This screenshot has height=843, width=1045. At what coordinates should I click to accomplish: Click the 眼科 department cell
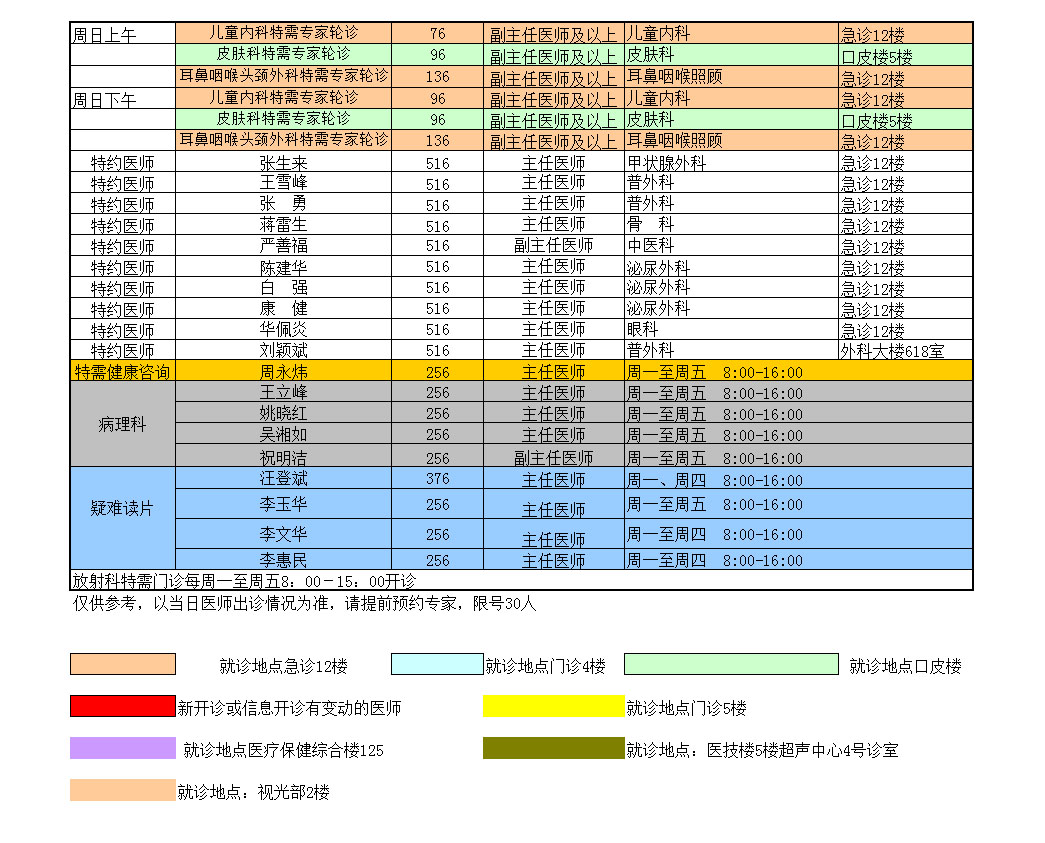pos(730,329)
